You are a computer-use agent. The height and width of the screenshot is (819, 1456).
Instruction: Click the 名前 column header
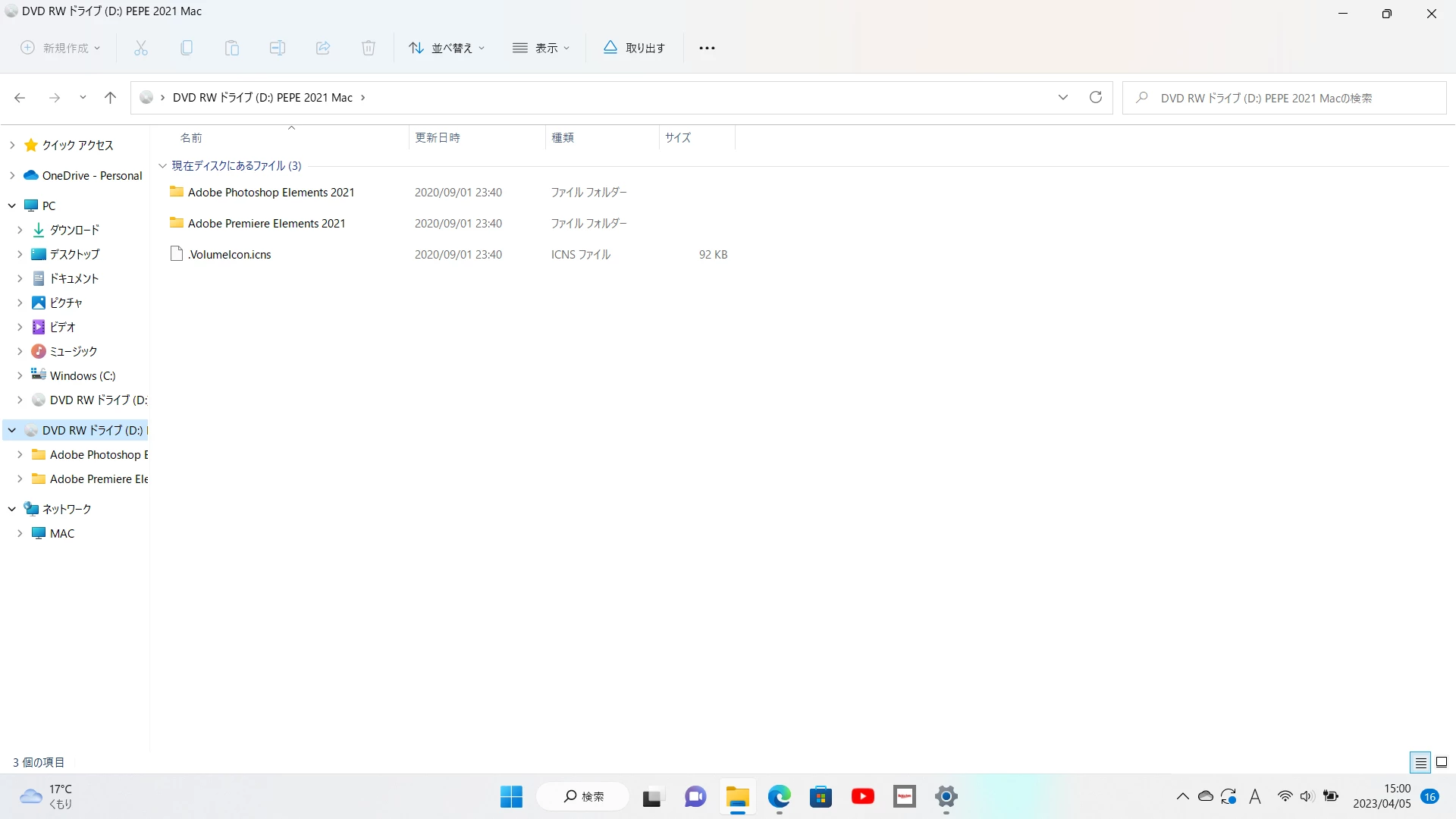click(x=191, y=137)
